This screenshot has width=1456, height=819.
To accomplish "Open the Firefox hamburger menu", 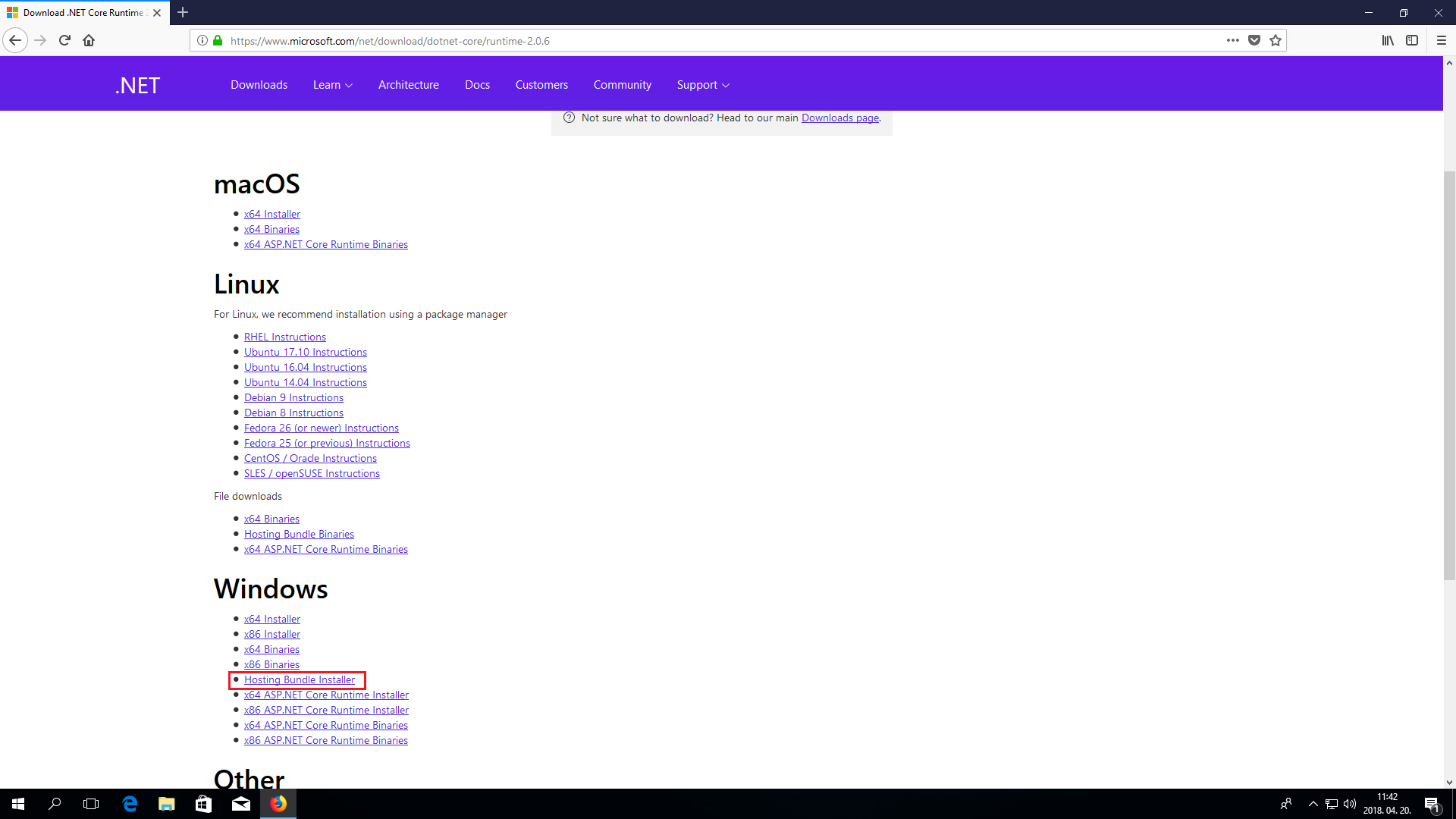I will click(1442, 40).
